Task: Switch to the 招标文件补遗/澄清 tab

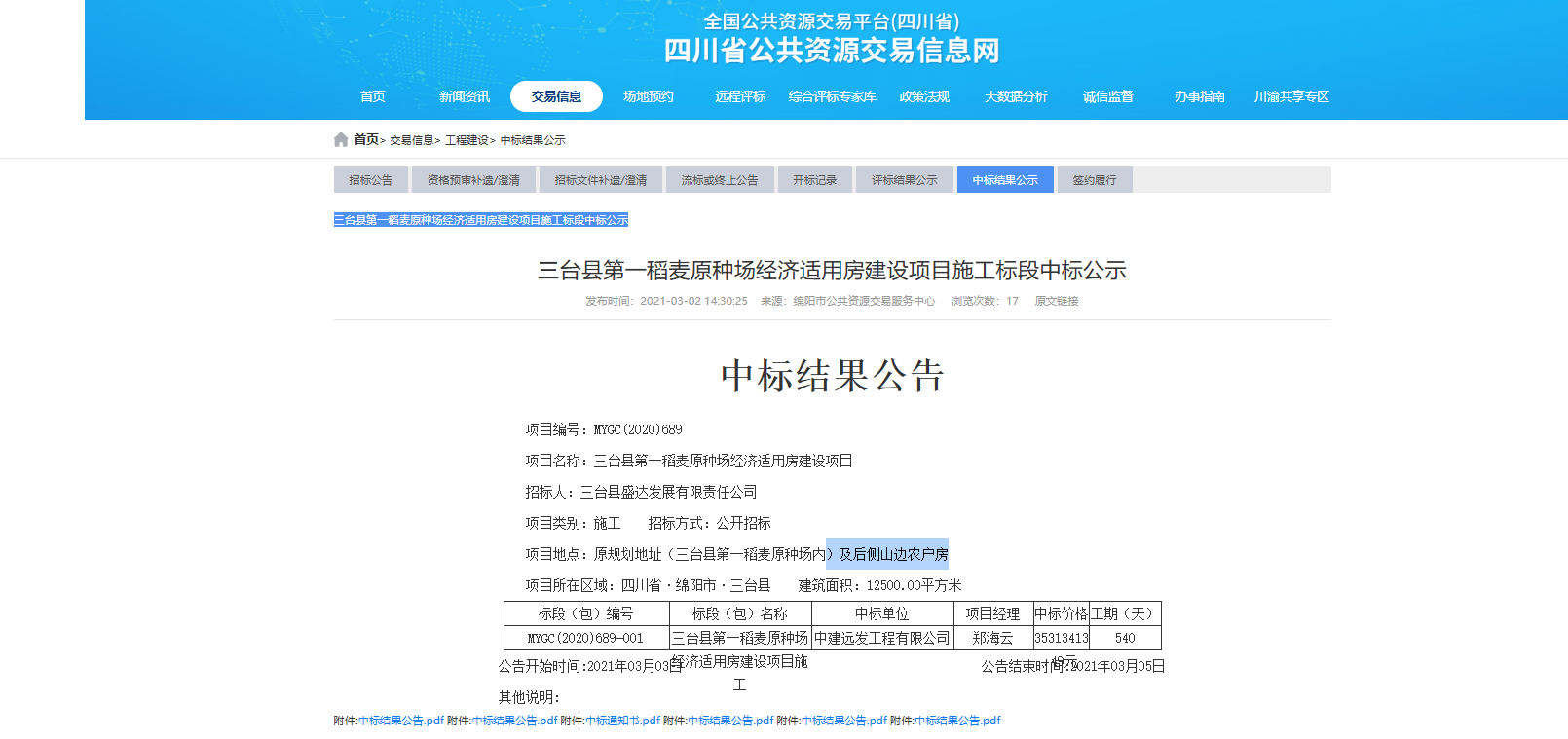Action: coord(601,180)
